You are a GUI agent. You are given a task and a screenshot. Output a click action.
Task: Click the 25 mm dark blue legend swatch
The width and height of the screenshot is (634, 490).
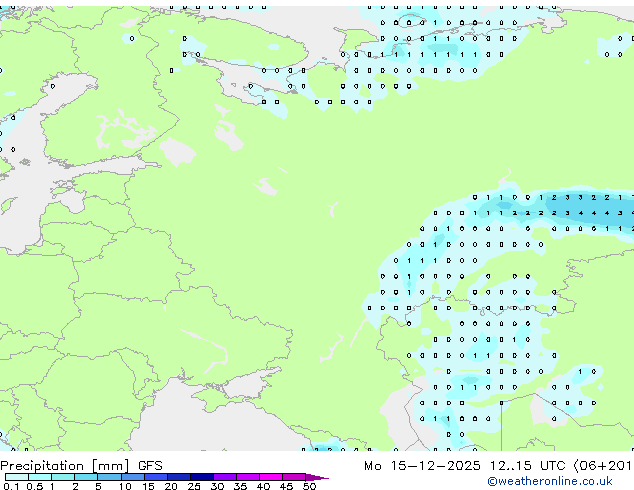pos(202,477)
